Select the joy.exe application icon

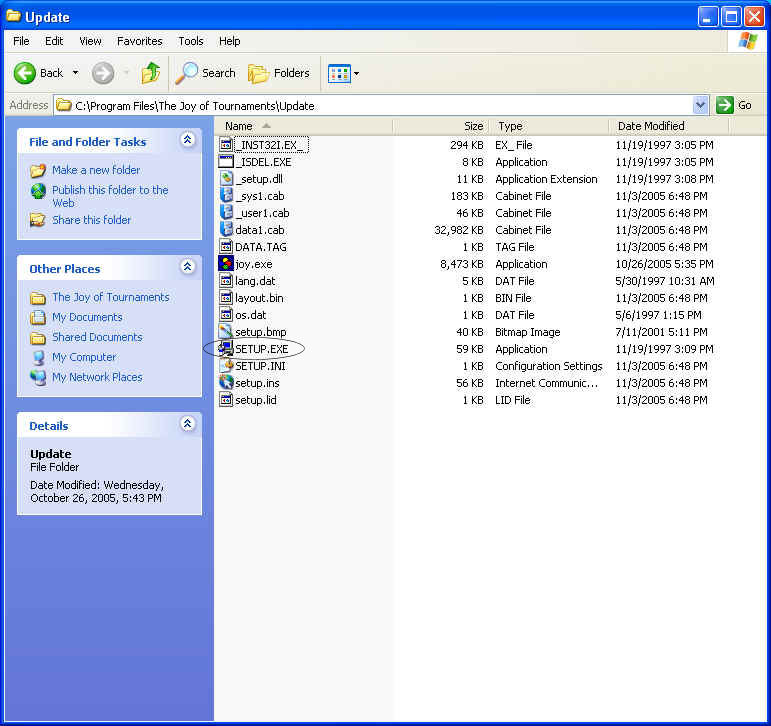point(226,264)
